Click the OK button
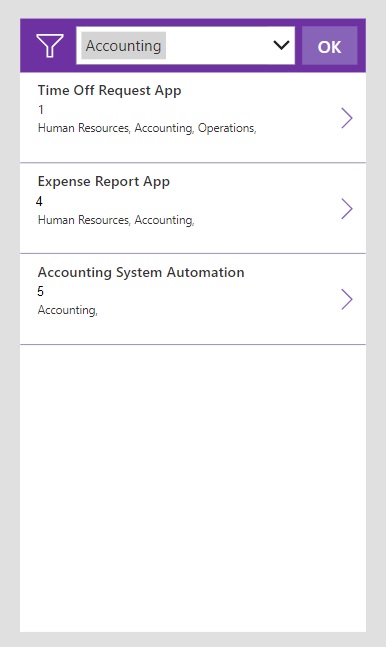Viewport: 386px width, 647px height. (329, 46)
